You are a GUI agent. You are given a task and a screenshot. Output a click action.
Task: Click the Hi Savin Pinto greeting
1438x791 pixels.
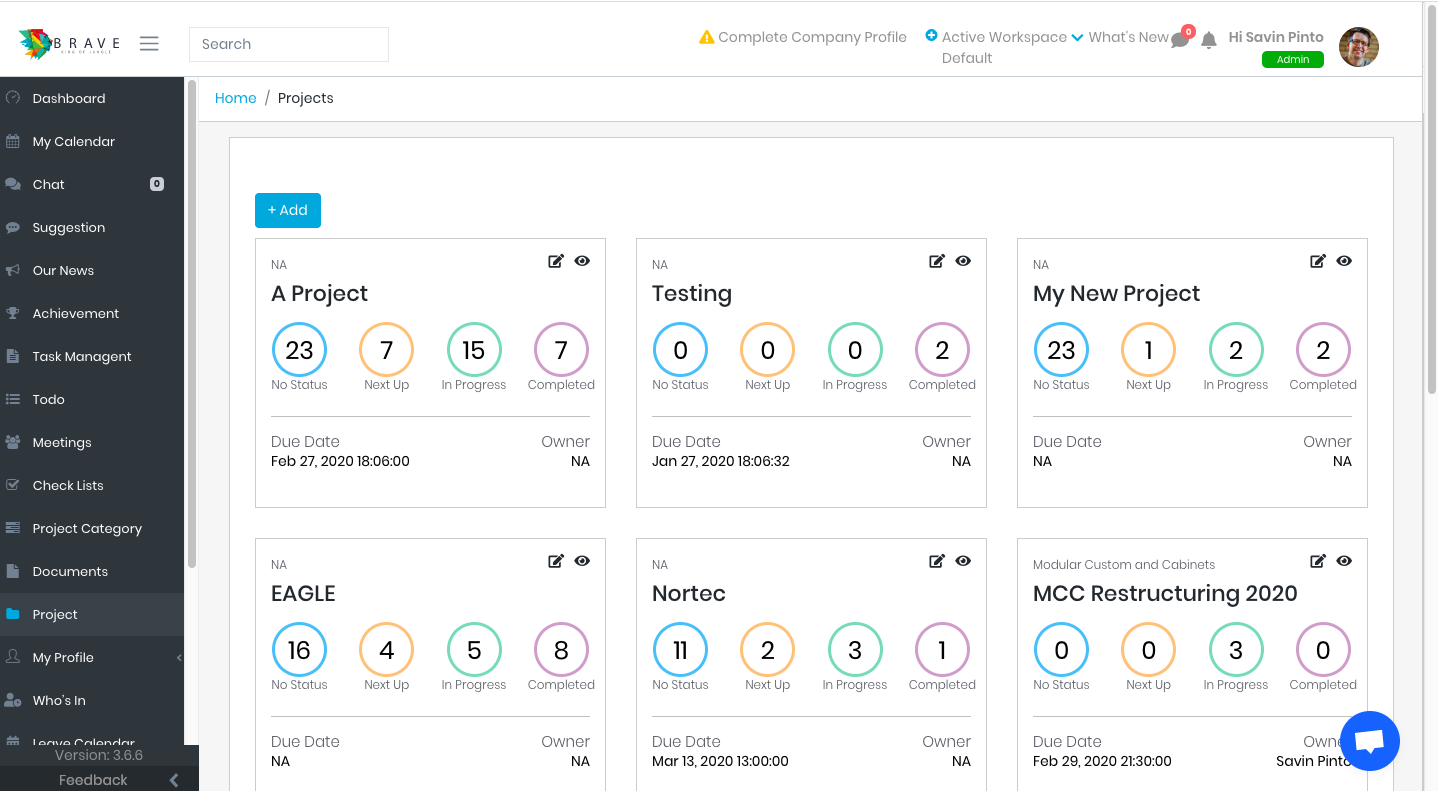pyautogui.click(x=1276, y=37)
